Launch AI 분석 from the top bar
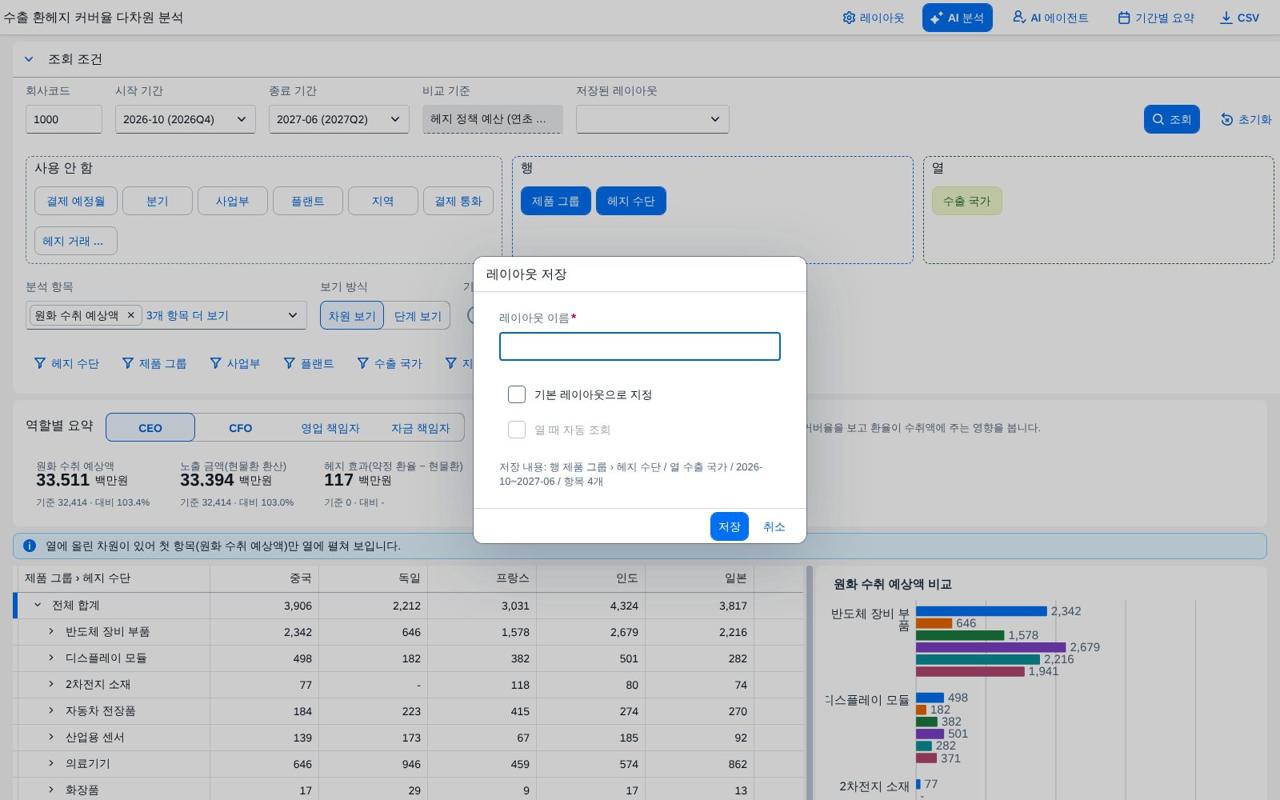 click(957, 18)
